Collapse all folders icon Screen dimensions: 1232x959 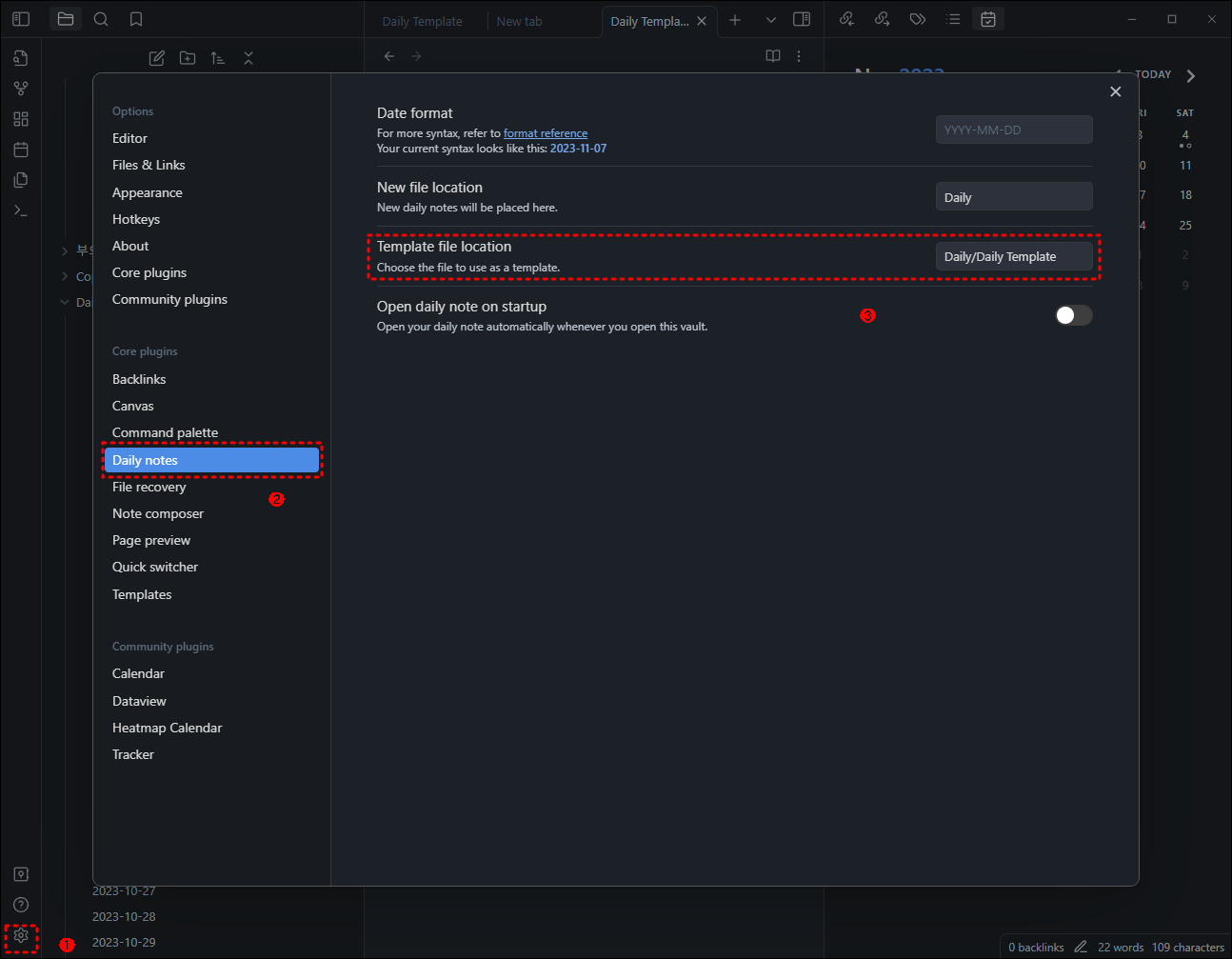[248, 58]
